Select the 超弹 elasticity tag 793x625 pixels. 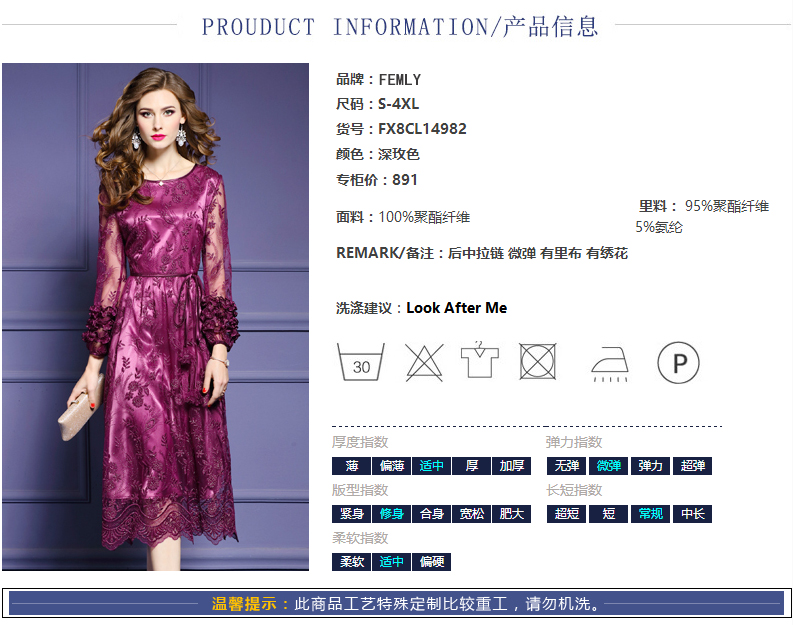692,466
